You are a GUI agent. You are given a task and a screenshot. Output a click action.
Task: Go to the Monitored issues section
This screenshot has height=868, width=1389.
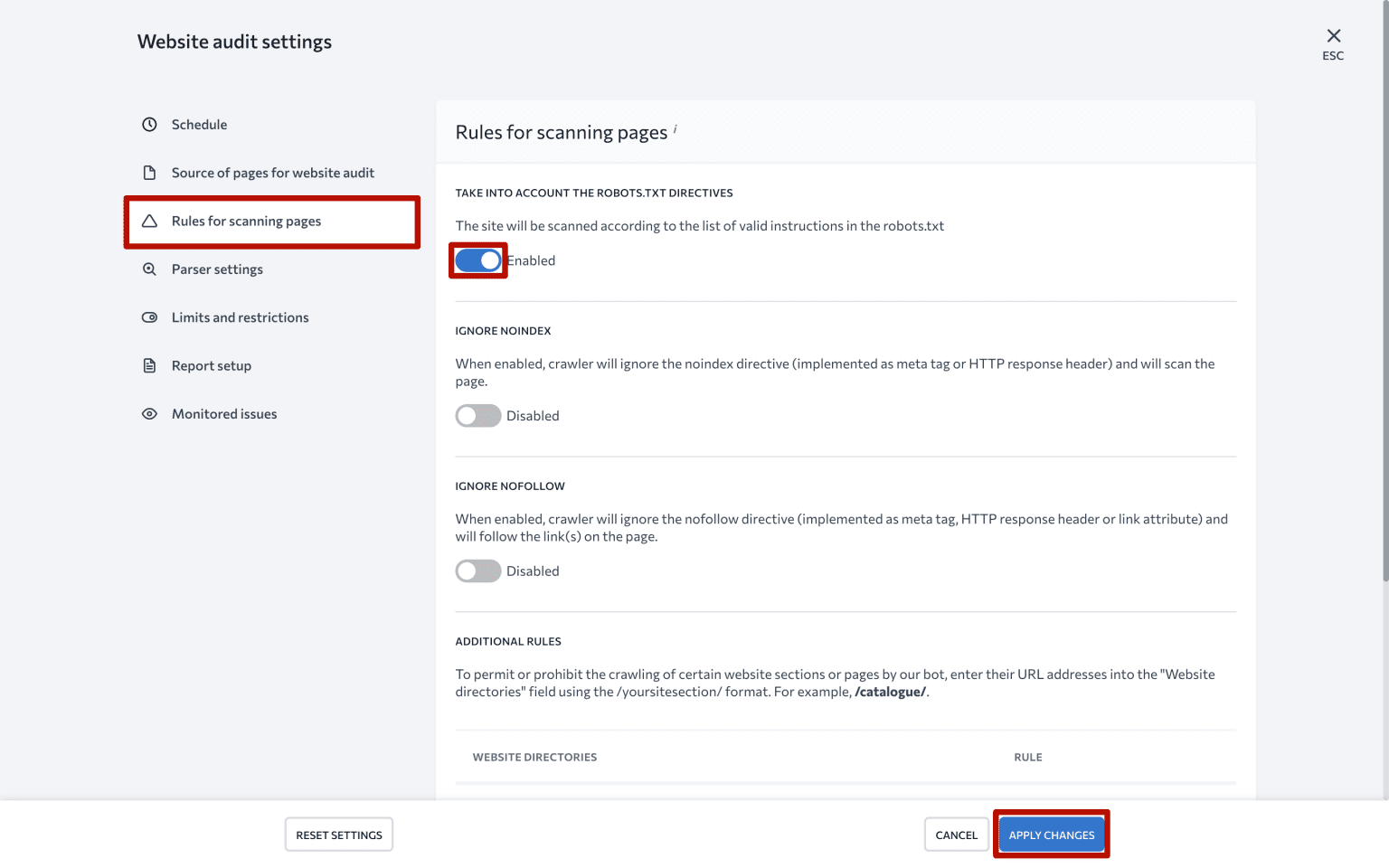pyautogui.click(x=224, y=413)
